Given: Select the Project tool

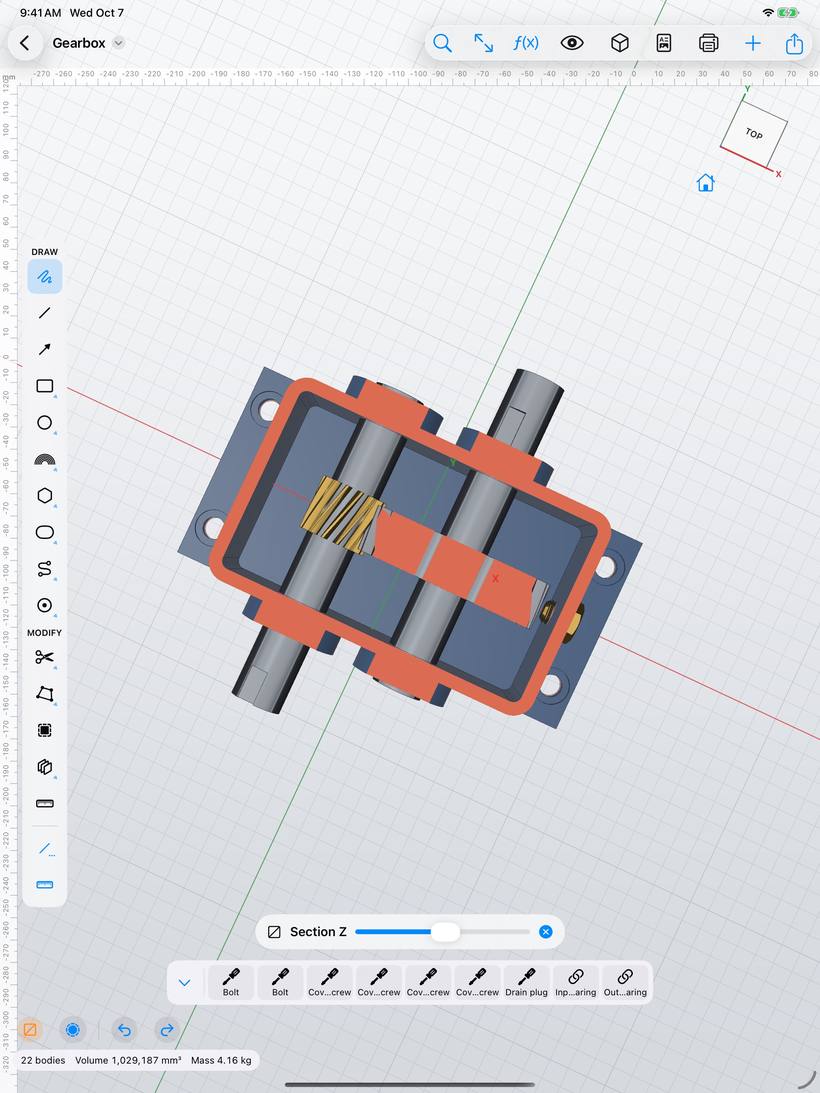Looking at the screenshot, I should click(x=45, y=767).
